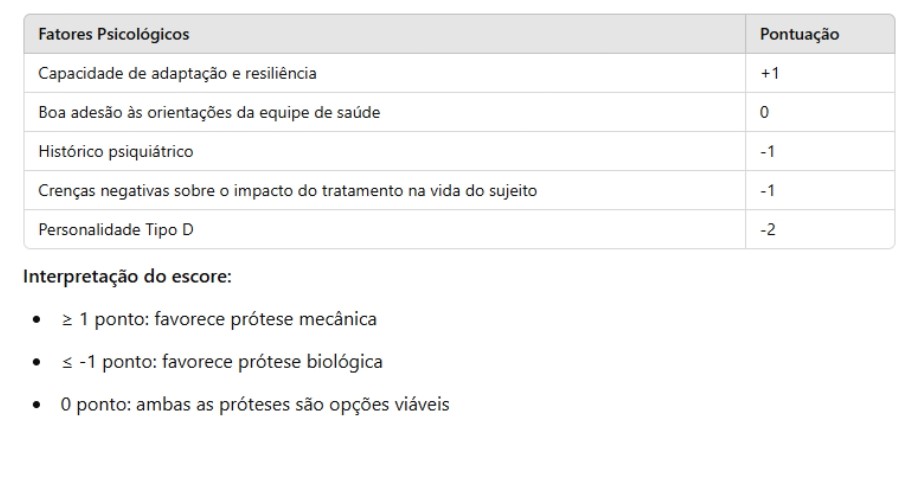Click the favorece prótese biológica bullet text
This screenshot has width=902, height=485.
point(272,362)
